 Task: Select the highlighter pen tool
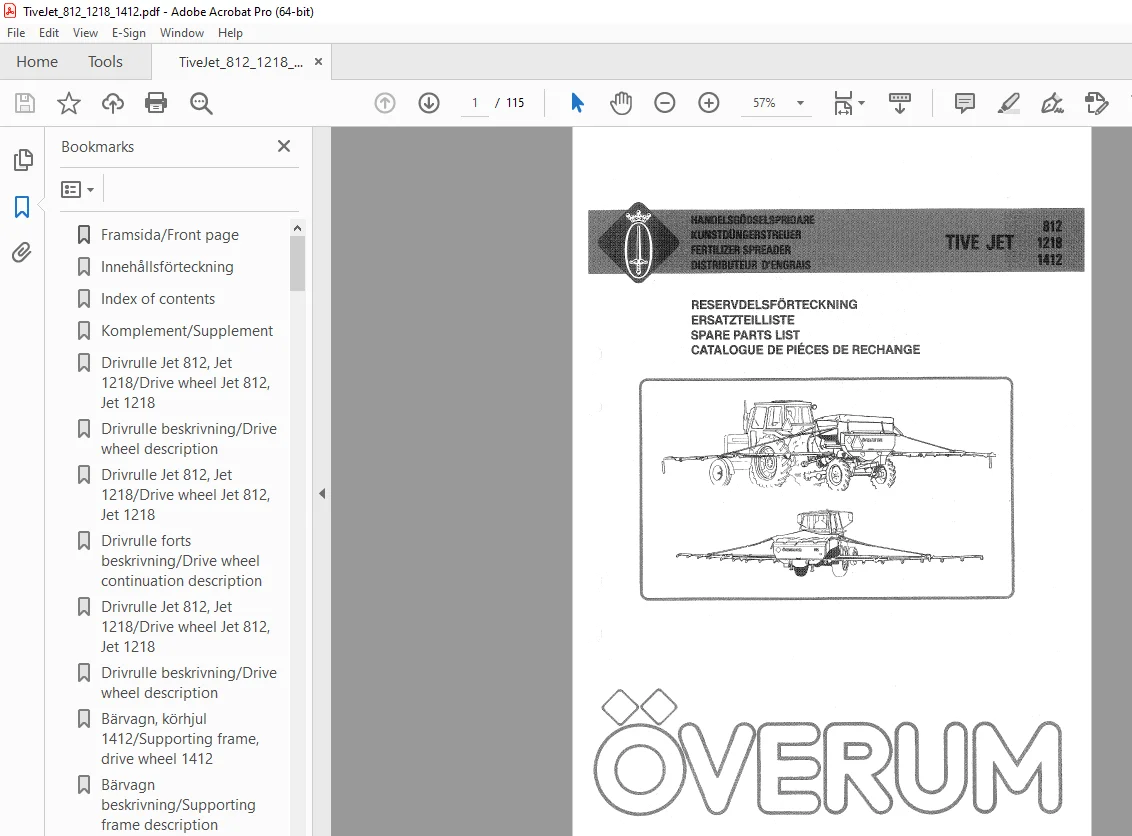[x=1009, y=103]
